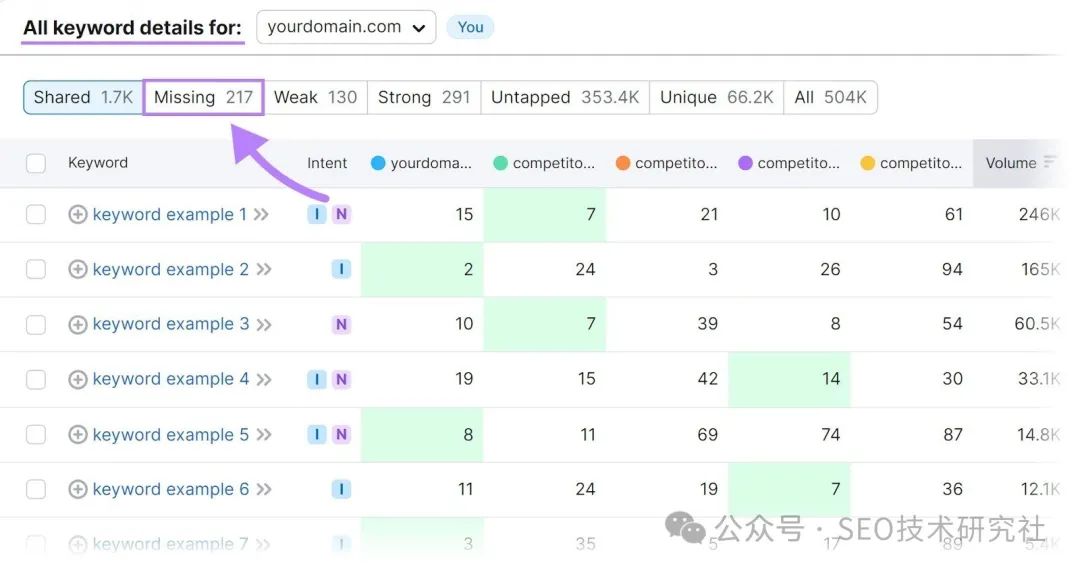Select the Untapped 353.4K tab
This screenshot has width=1080, height=572.
pos(565,97)
